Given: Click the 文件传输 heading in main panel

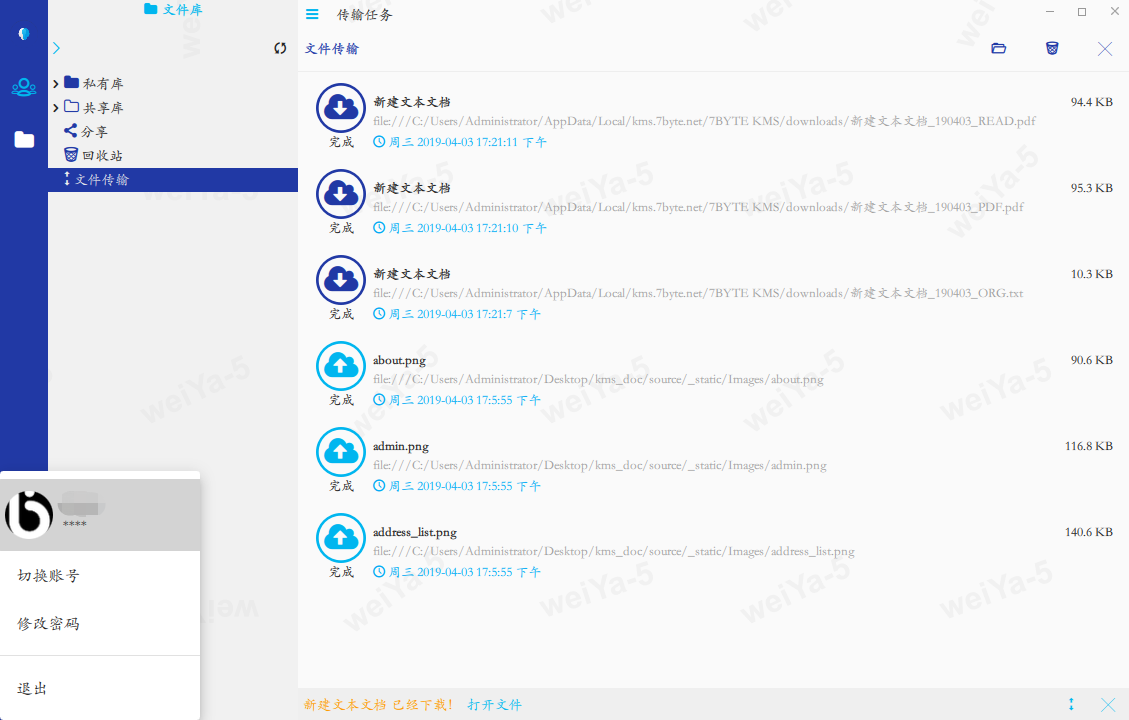Looking at the screenshot, I should pos(331,48).
